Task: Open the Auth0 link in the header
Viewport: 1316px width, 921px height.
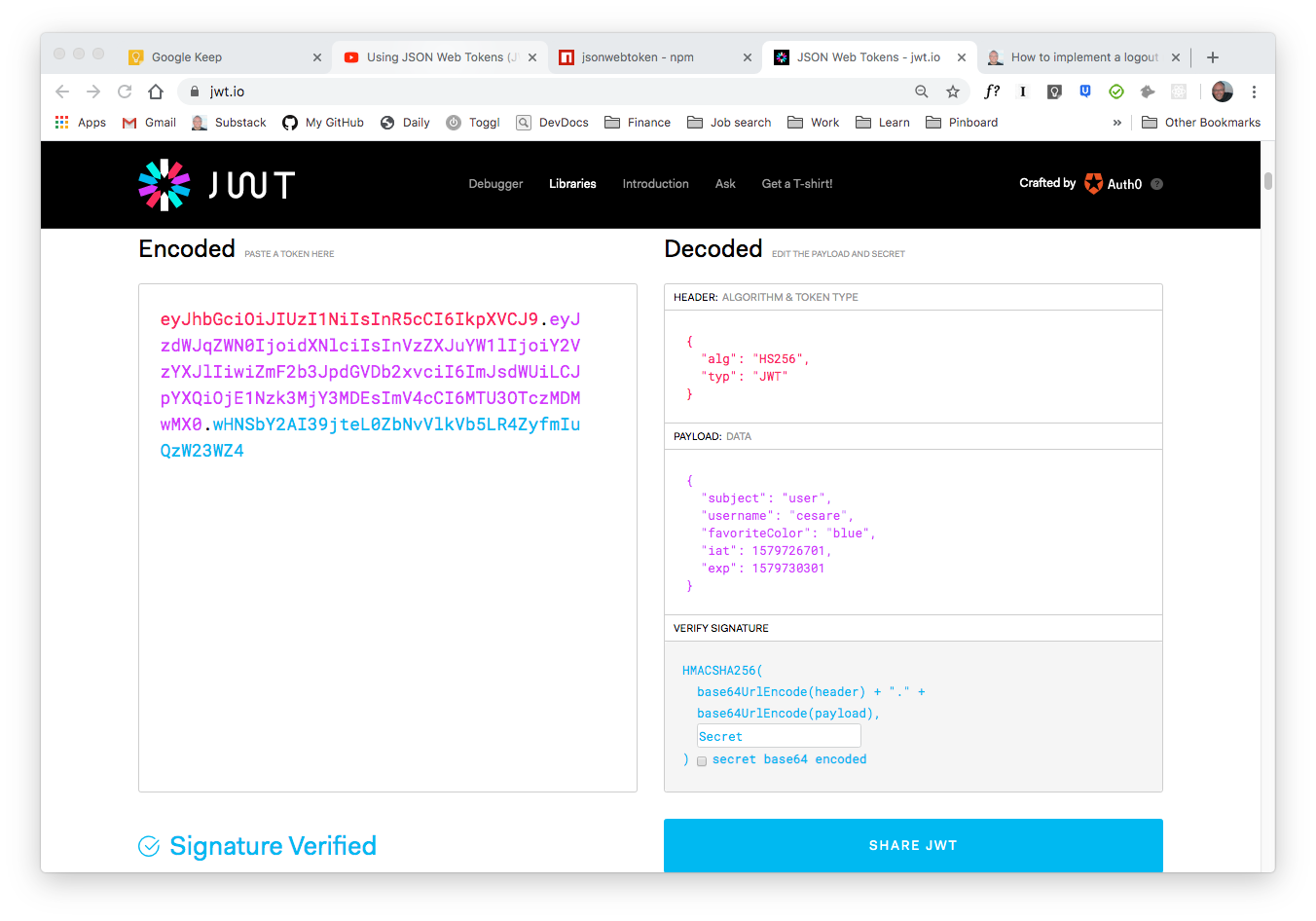Action: point(1114,184)
